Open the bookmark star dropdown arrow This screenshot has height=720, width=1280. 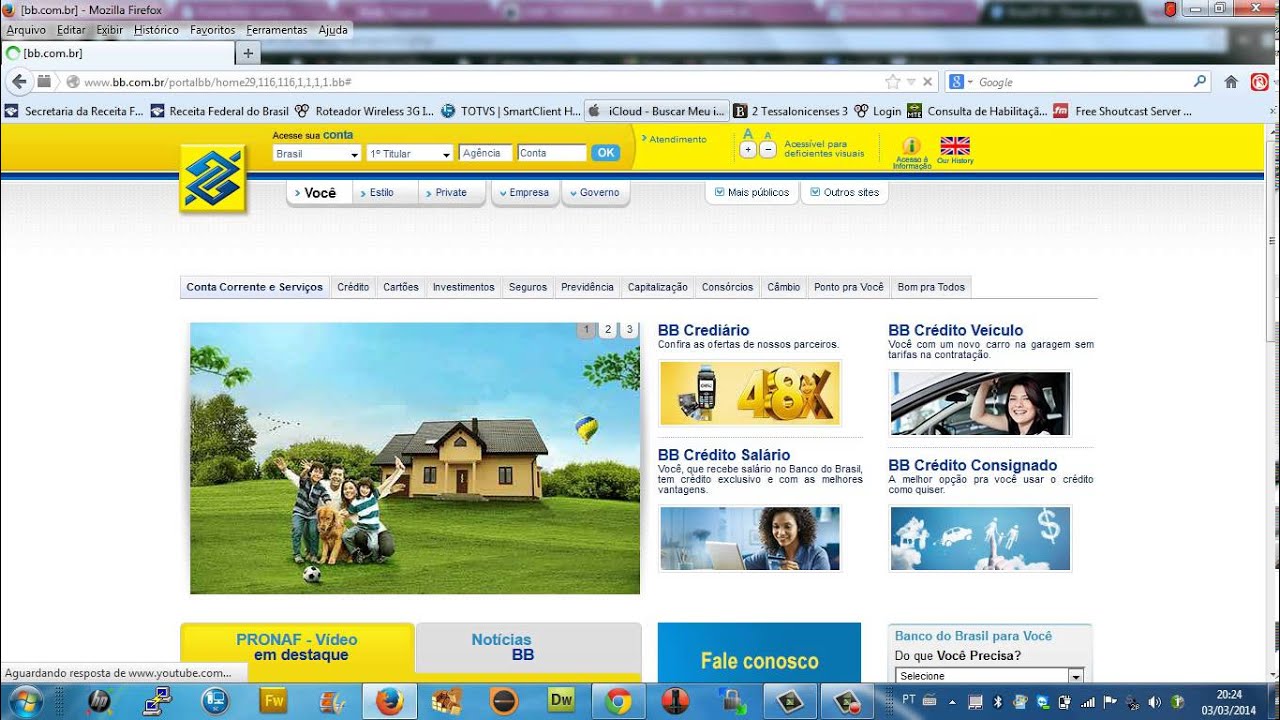point(909,82)
